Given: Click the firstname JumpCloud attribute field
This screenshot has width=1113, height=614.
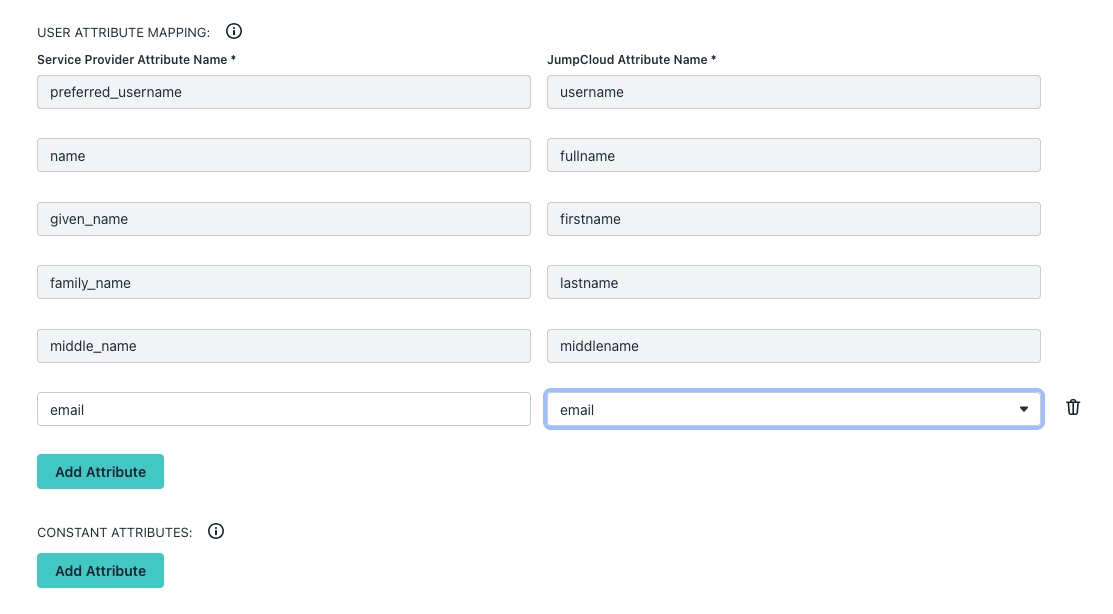Looking at the screenshot, I should [x=793, y=219].
